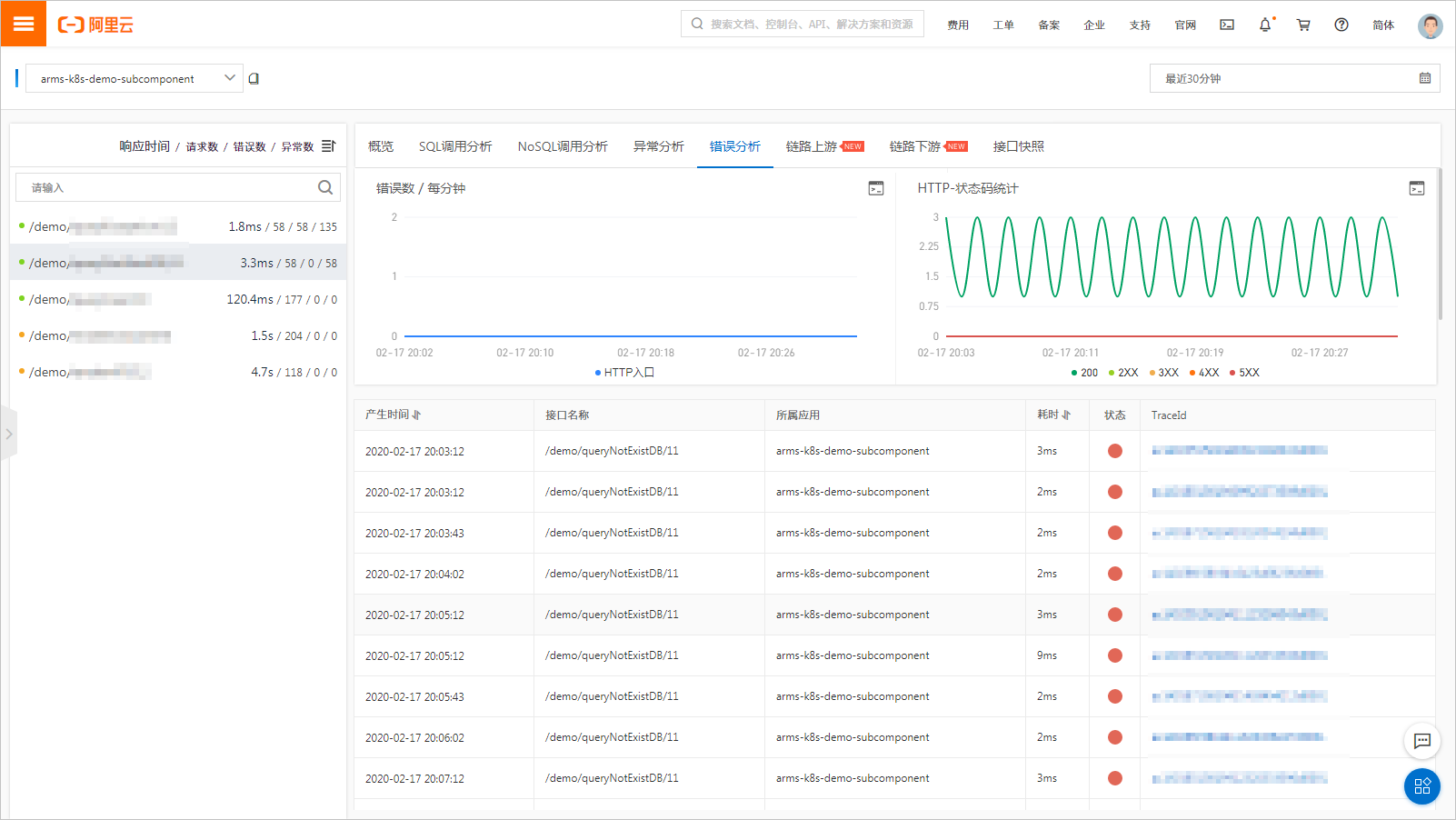Switch to the SQL调用分析 tab
Screen dimensions: 1456x820
455,145
